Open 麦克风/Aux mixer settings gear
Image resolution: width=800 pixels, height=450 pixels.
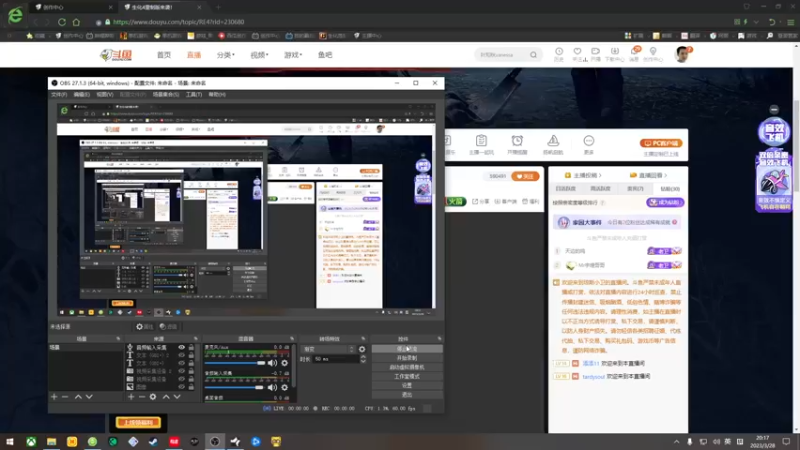click(285, 363)
